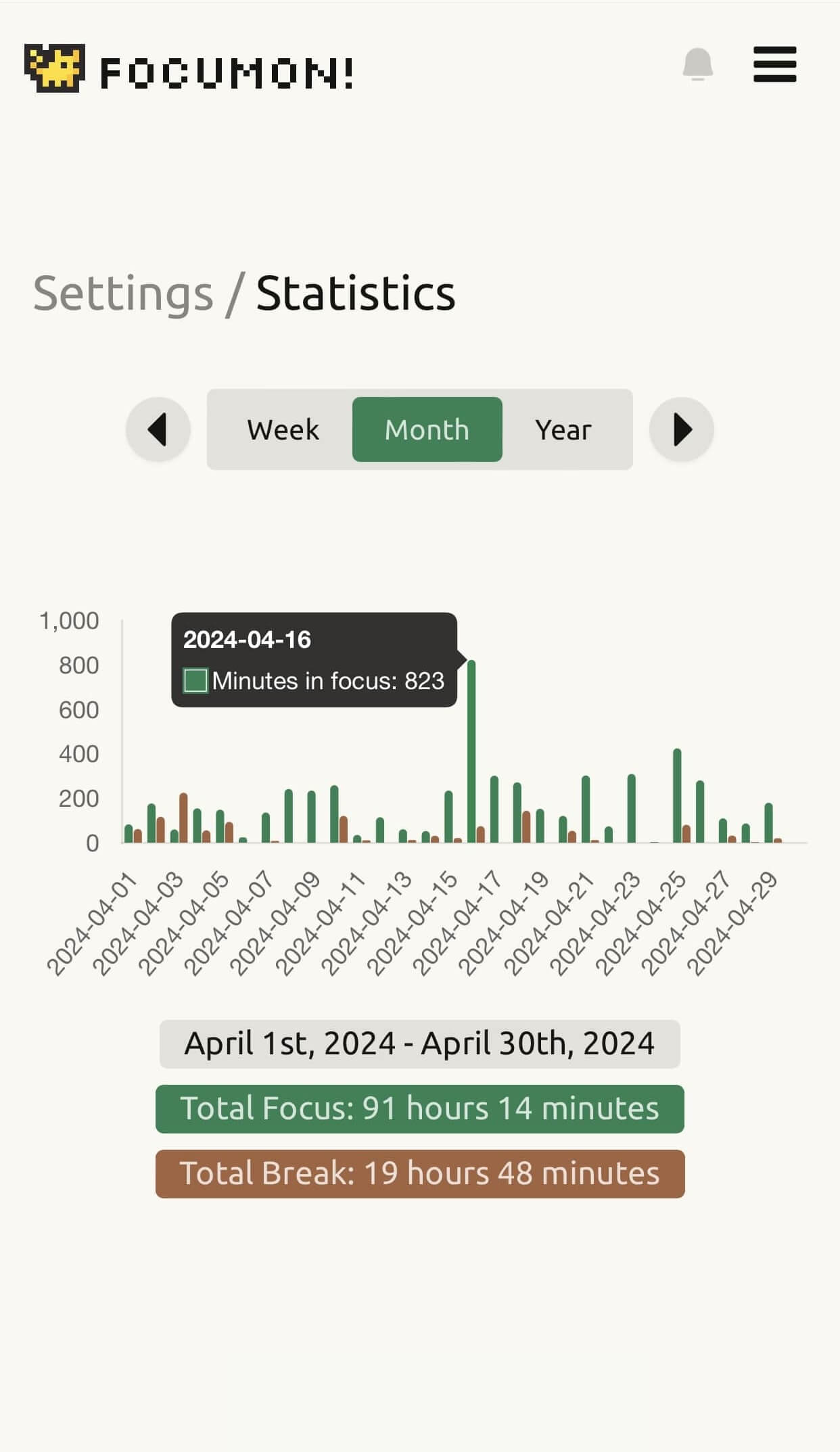
Task: Go to next month with right arrow
Action: [682, 429]
